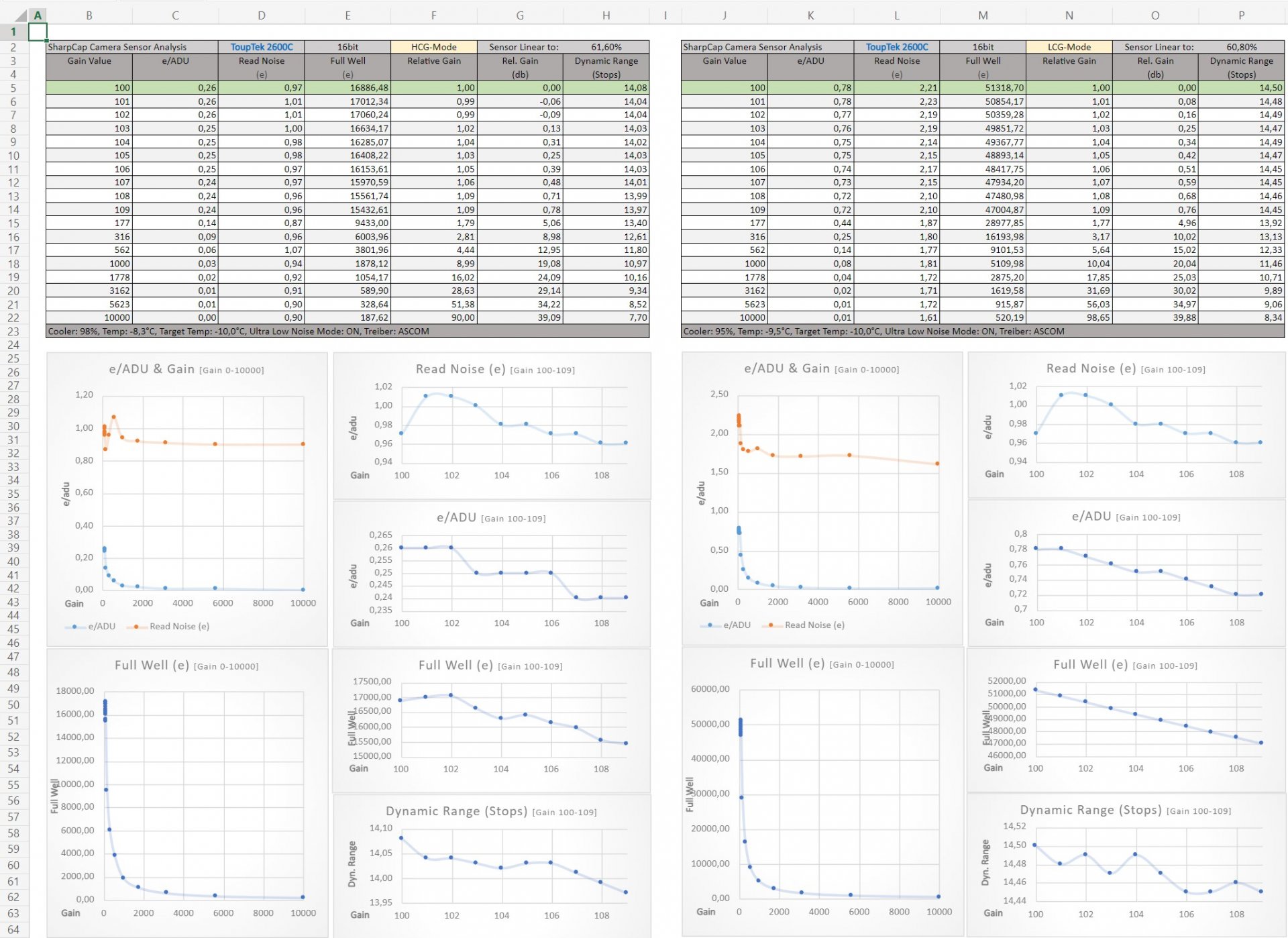Click Full Well [Gain 0-10000] title, 60000,00 chart
The image size is (1288, 938).
click(x=822, y=664)
